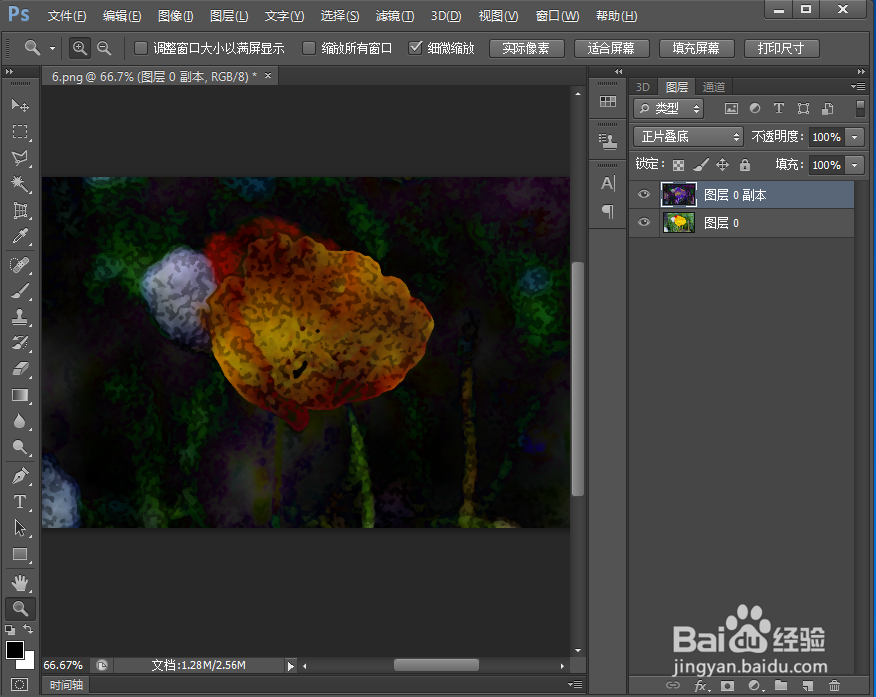Open opacity 不透明度 slider dropdown
The image size is (876, 697).
(x=855, y=137)
